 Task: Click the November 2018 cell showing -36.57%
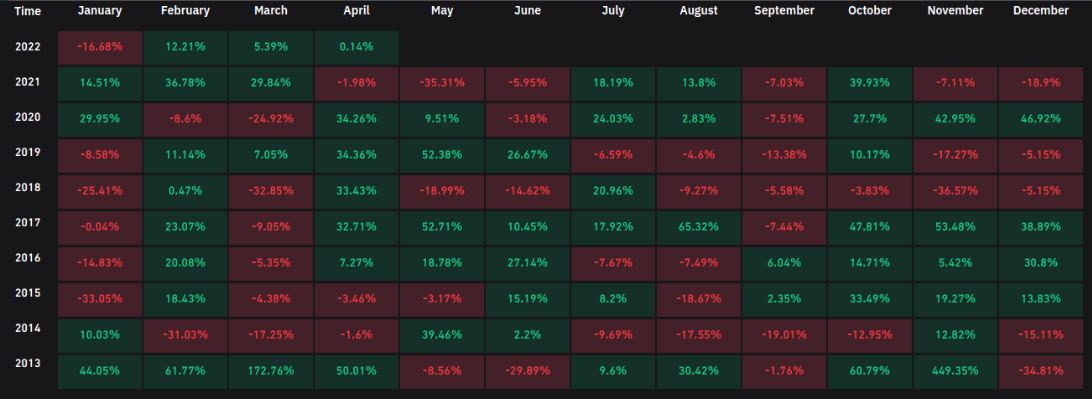tap(955, 191)
